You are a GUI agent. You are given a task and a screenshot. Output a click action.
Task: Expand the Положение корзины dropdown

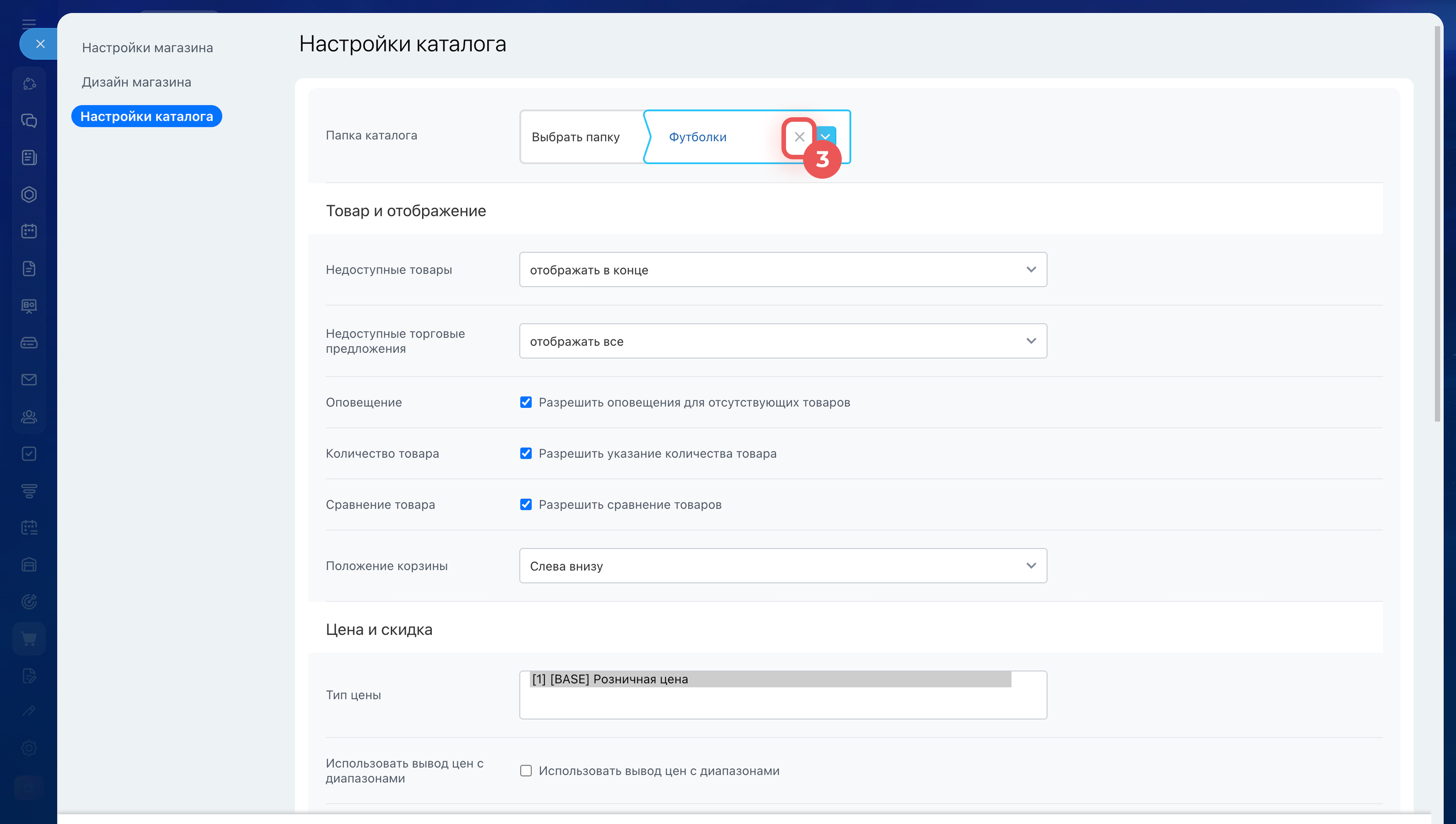783,566
